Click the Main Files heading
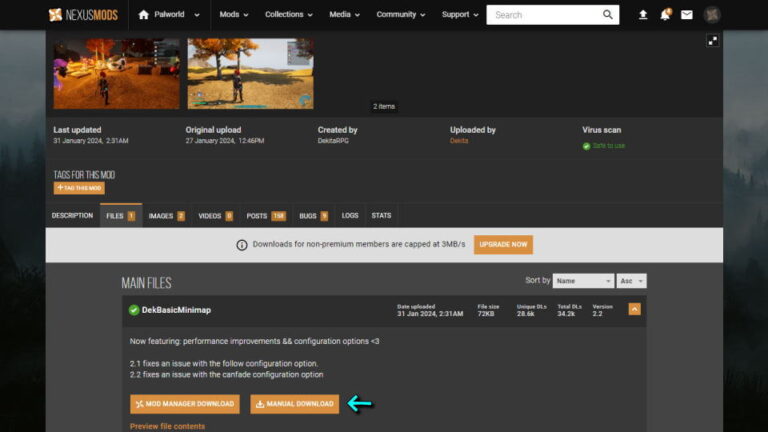 (x=146, y=283)
